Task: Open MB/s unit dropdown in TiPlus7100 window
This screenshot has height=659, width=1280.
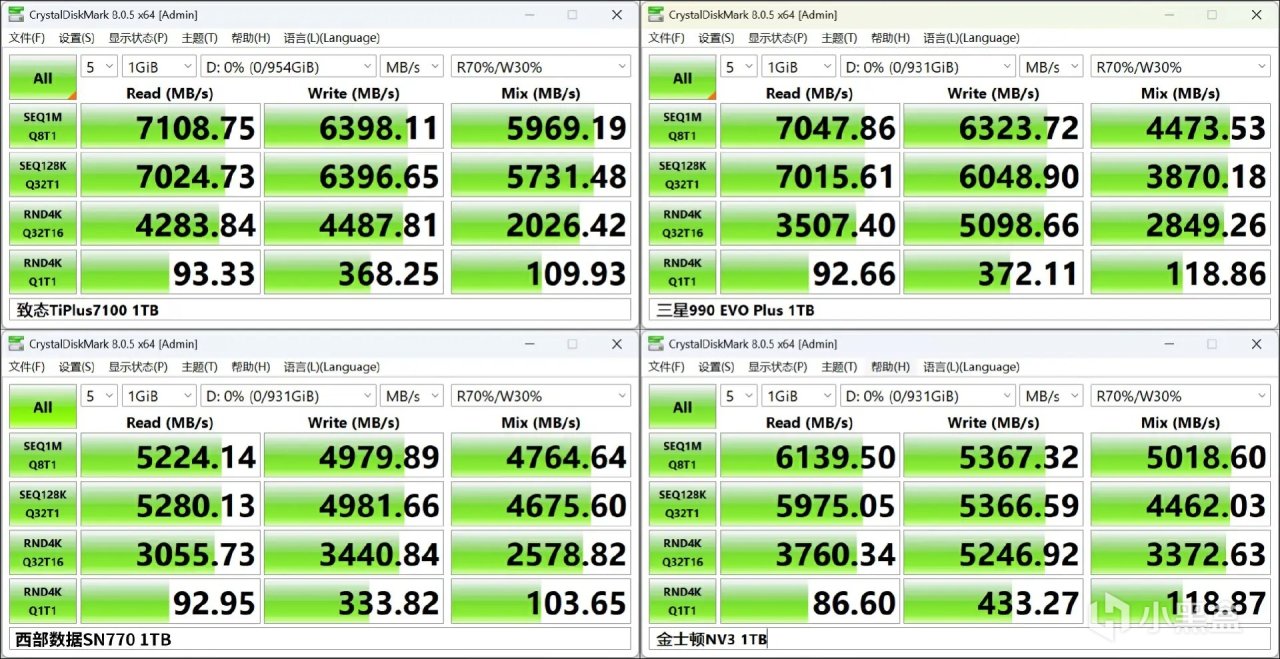Action: 411,67
